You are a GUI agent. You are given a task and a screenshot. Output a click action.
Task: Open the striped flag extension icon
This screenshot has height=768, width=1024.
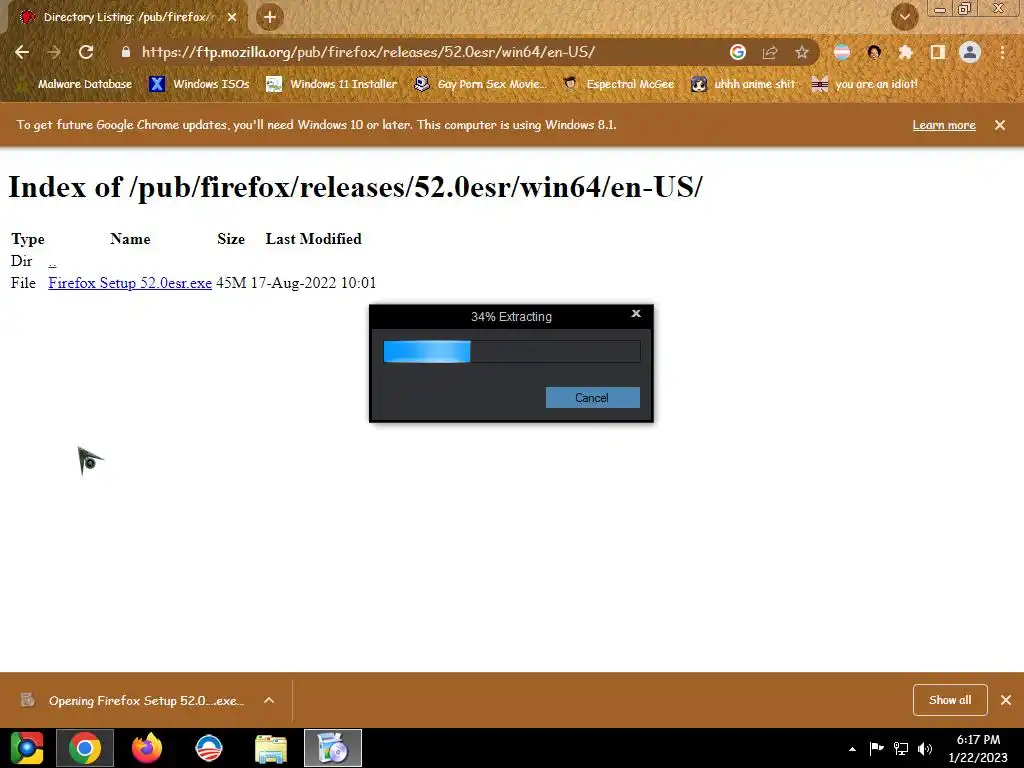(x=842, y=52)
